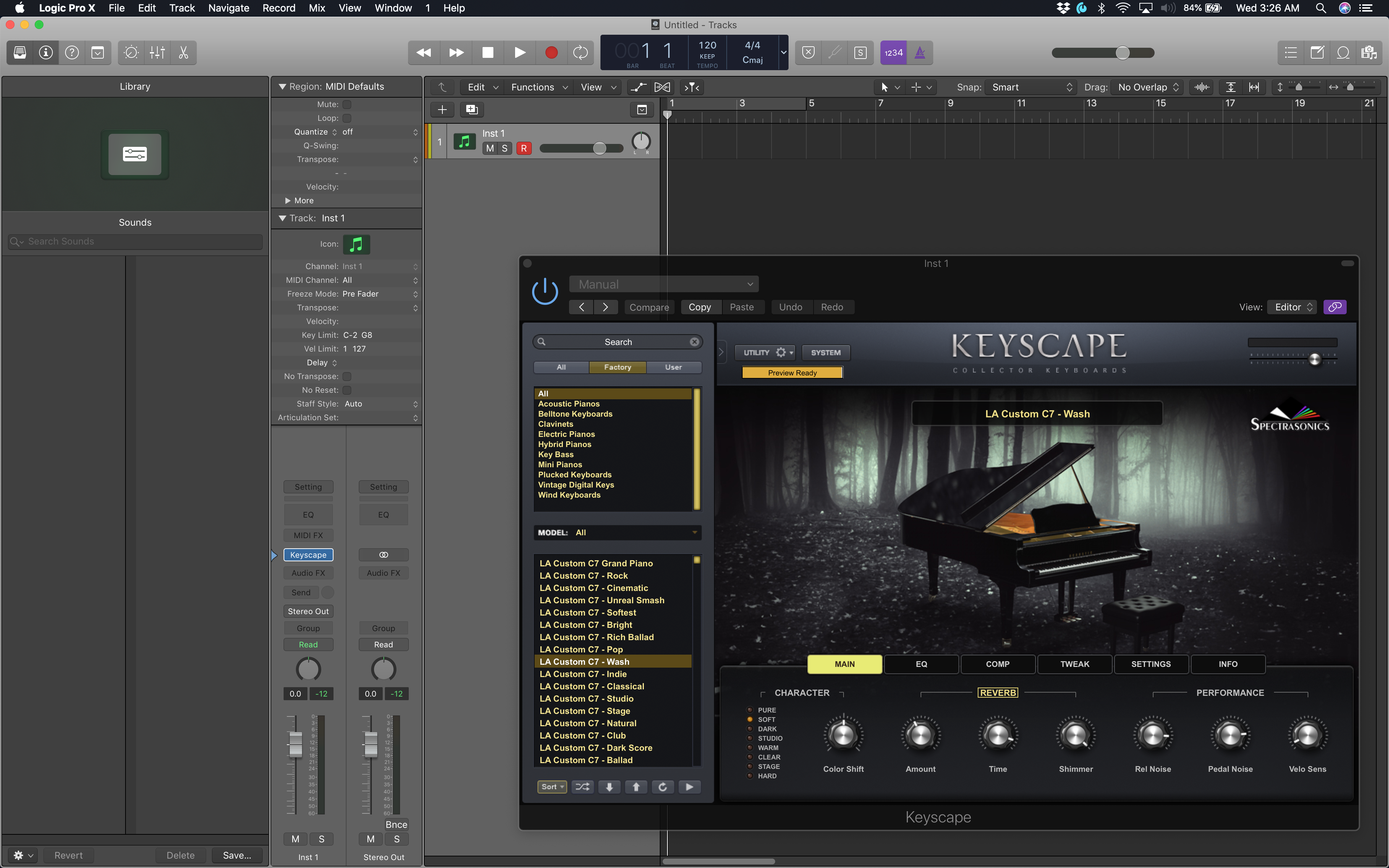
Task: Enable the Metronome click button
Action: (x=919, y=53)
